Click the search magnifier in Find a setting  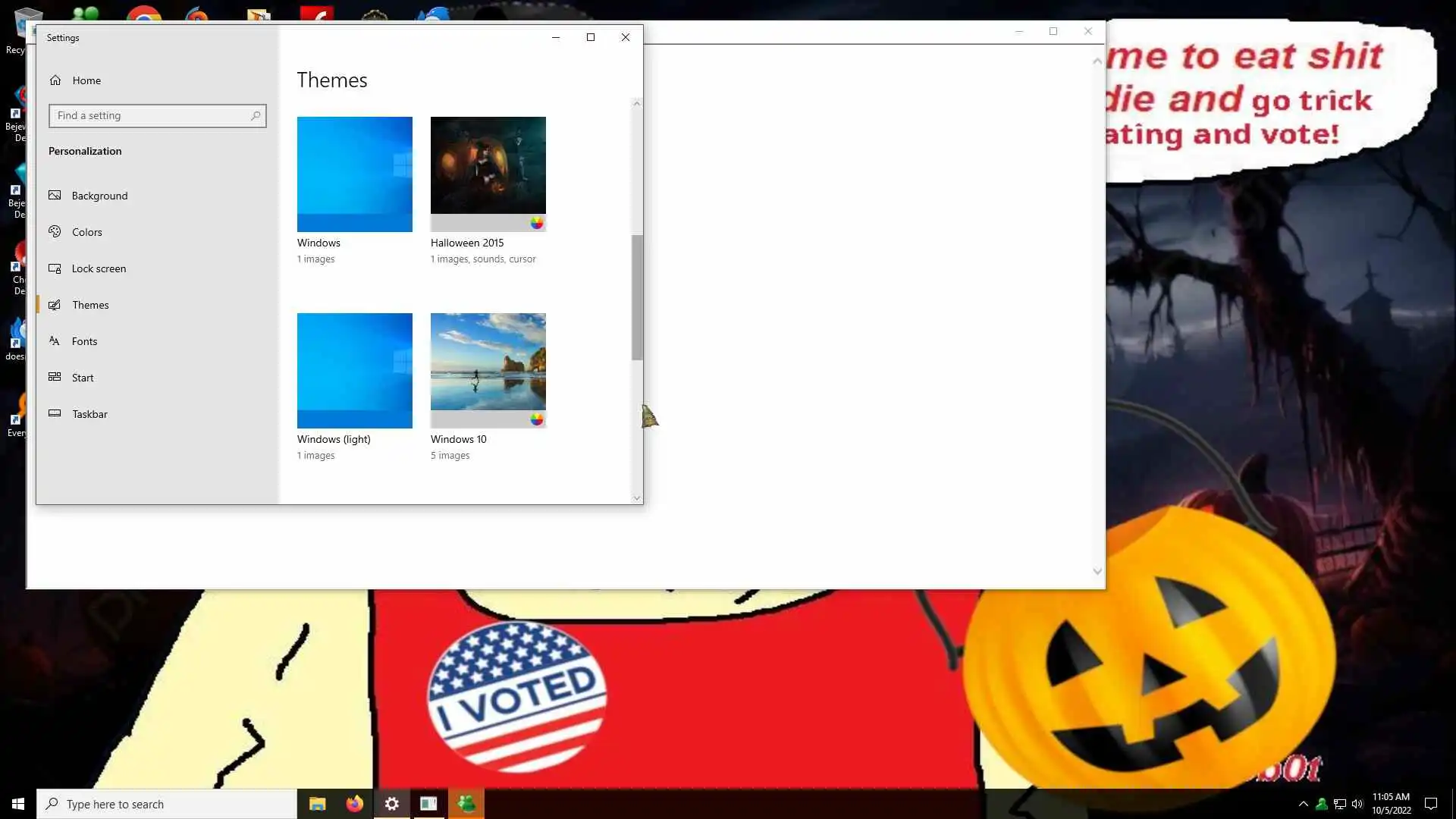(256, 116)
